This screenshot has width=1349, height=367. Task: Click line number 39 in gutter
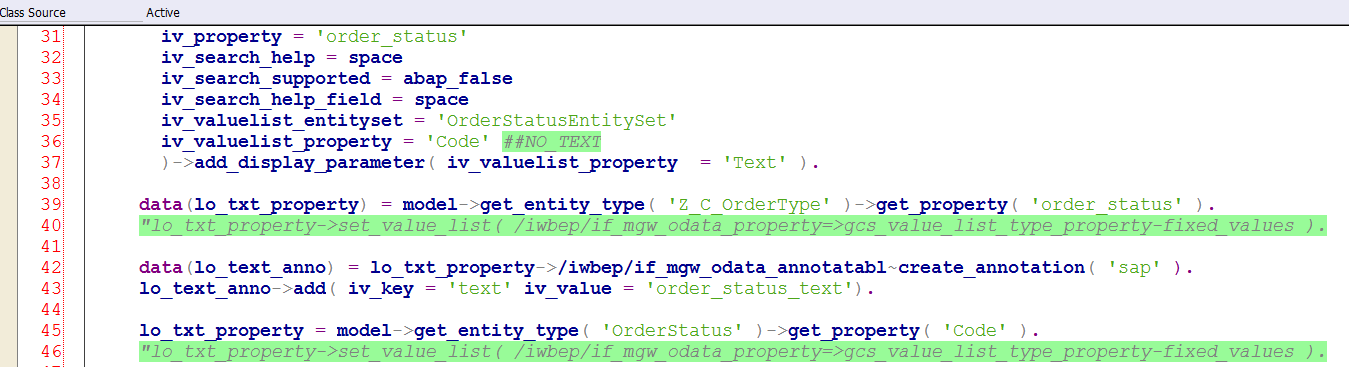pos(52,205)
